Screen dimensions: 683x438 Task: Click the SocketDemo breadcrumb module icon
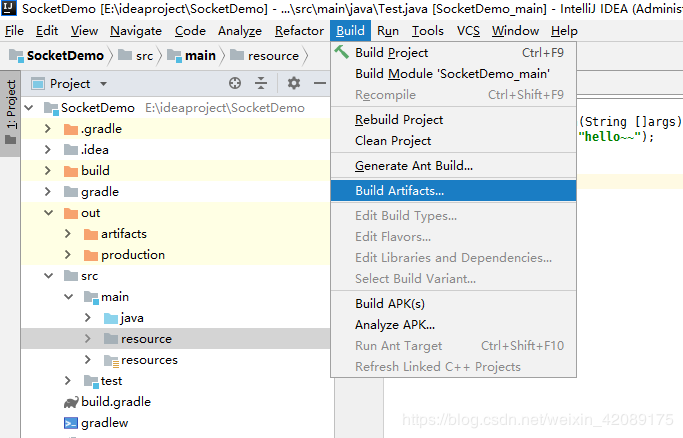[16, 56]
